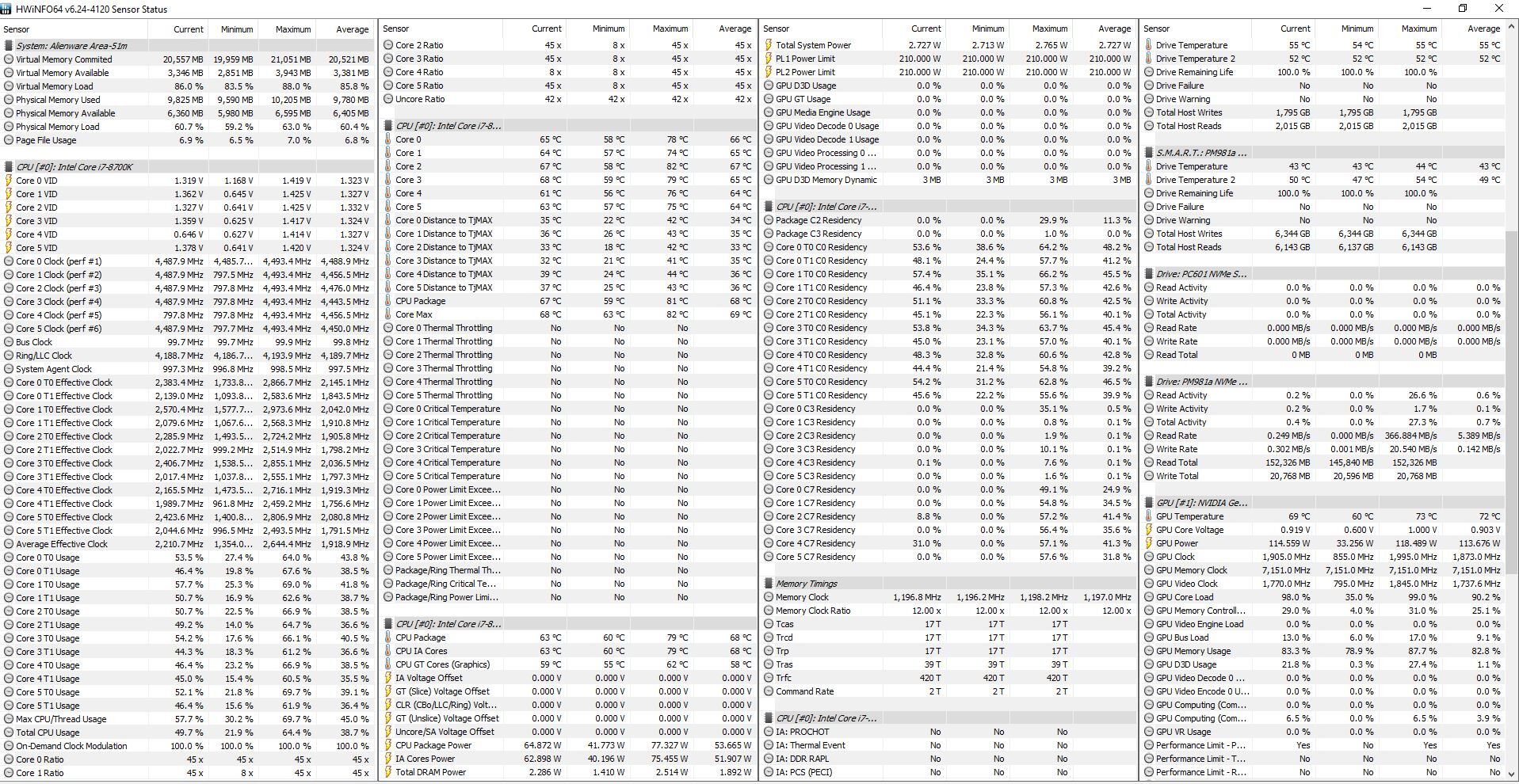Click the circle icon beside Uncore Ratio
Image resolution: width=1519 pixels, height=784 pixels.
tap(388, 99)
